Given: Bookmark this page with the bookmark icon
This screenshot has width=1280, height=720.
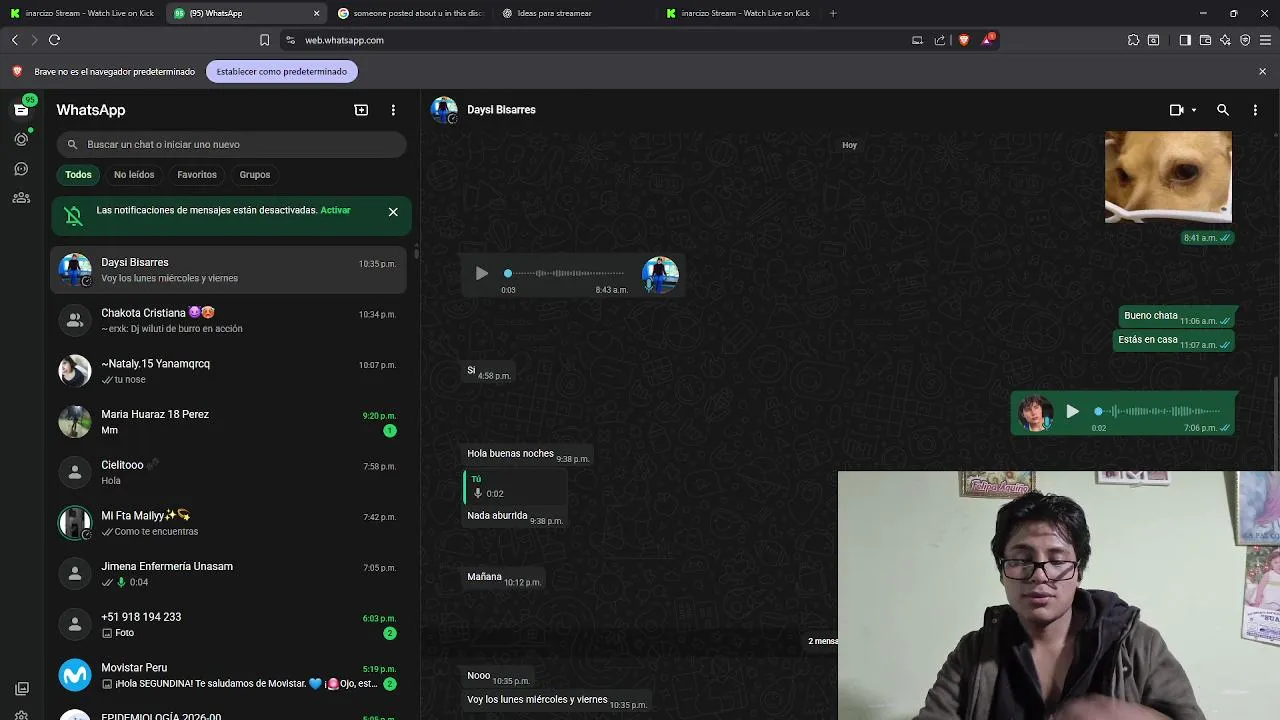Looking at the screenshot, I should coord(264,40).
